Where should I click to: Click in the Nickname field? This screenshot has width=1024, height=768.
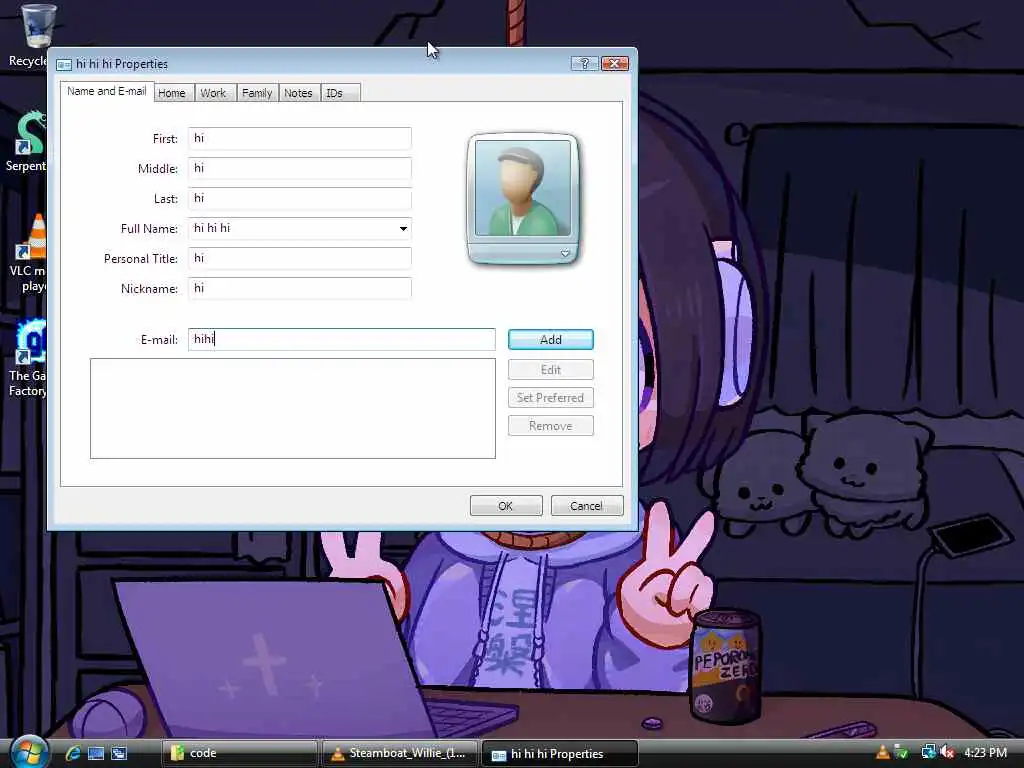(300, 289)
